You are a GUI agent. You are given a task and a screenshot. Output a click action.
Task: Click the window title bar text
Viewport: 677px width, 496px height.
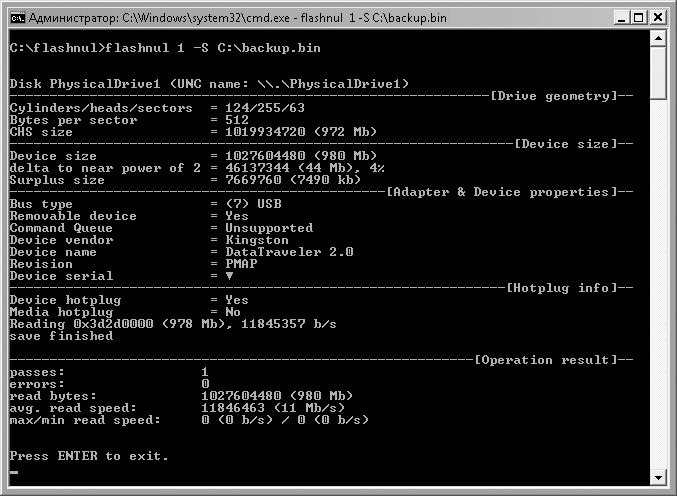(x=237, y=18)
